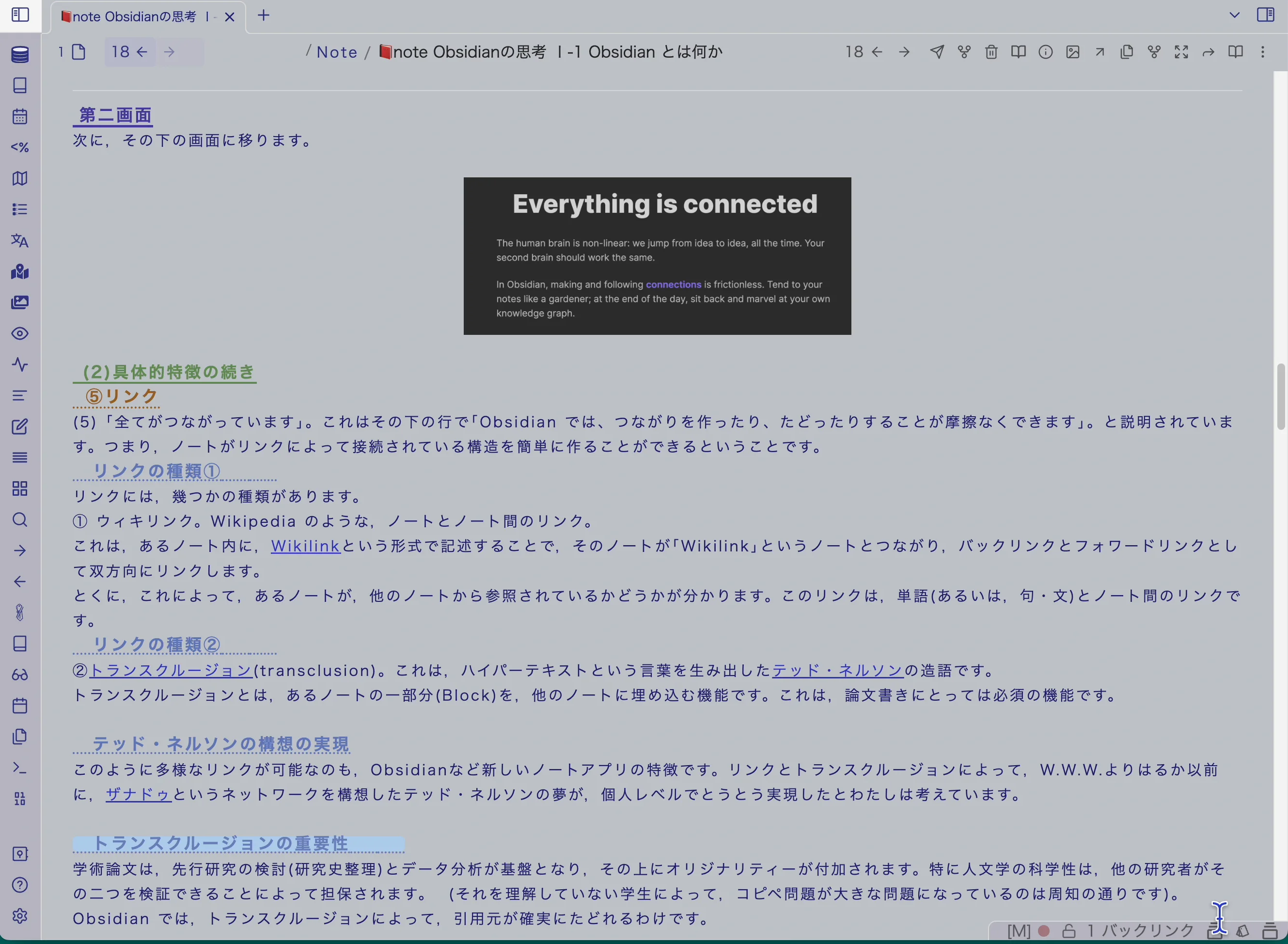Screen dimensions: 1288x944
Task: Open a new tab with plus button
Action: [264, 16]
